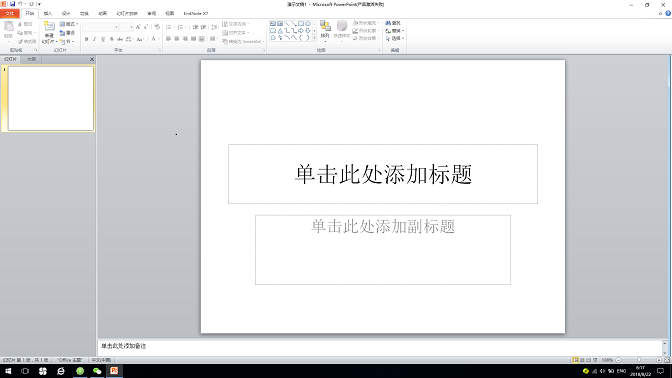This screenshot has width=672, height=378.
Task: Click the Increase Font Size icon
Action: click(138, 27)
